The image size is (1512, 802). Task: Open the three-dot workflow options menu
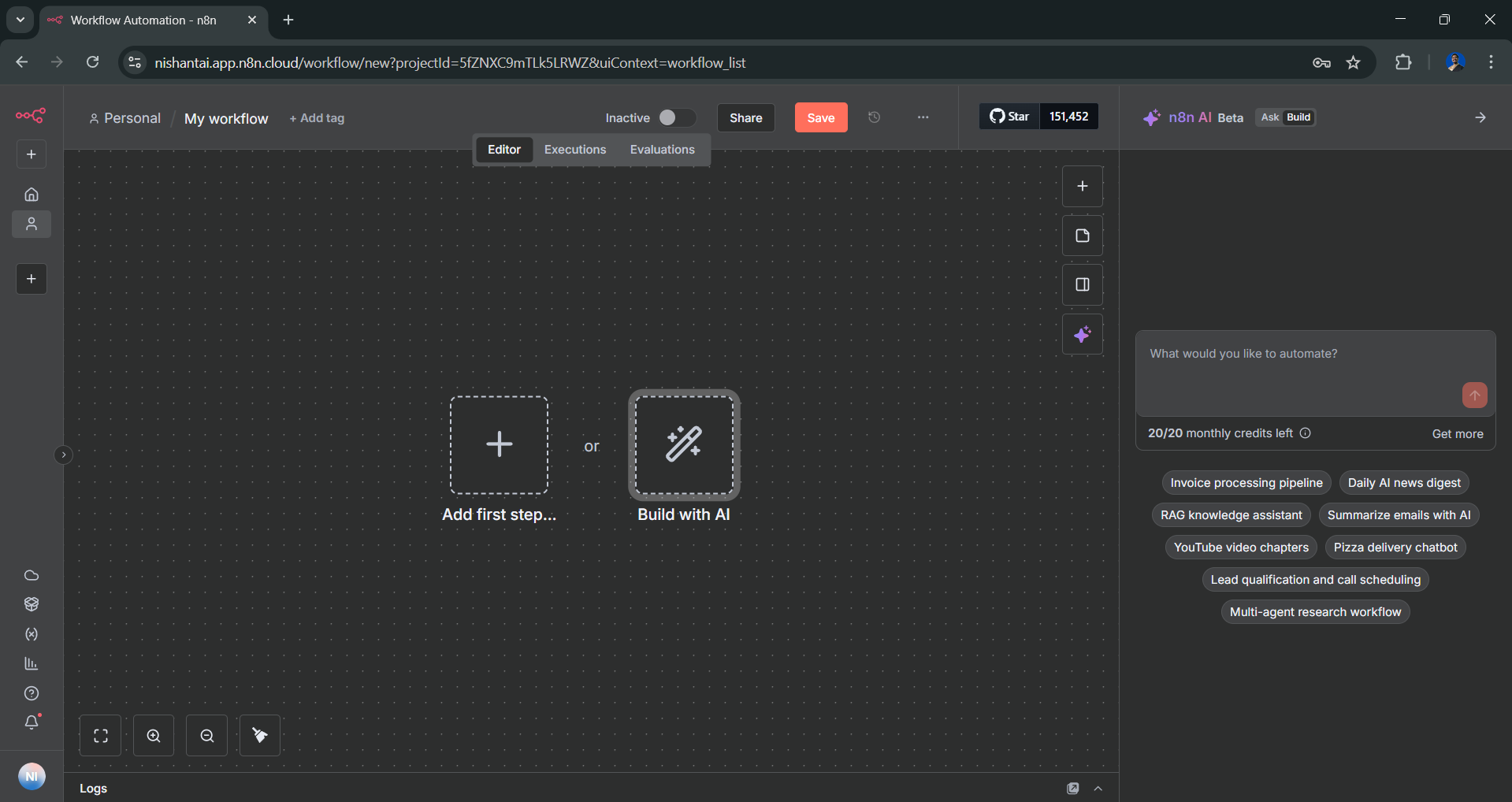923,117
